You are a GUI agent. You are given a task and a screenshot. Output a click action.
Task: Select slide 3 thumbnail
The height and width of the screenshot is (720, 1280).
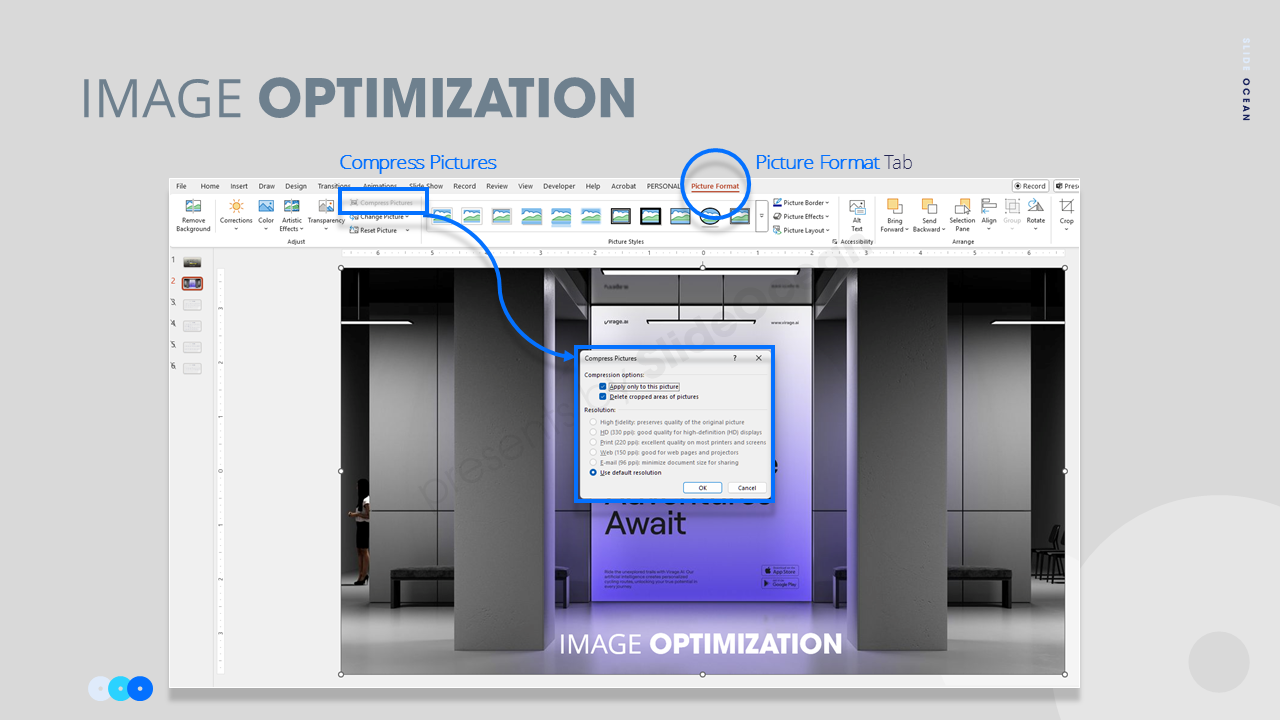click(x=192, y=304)
